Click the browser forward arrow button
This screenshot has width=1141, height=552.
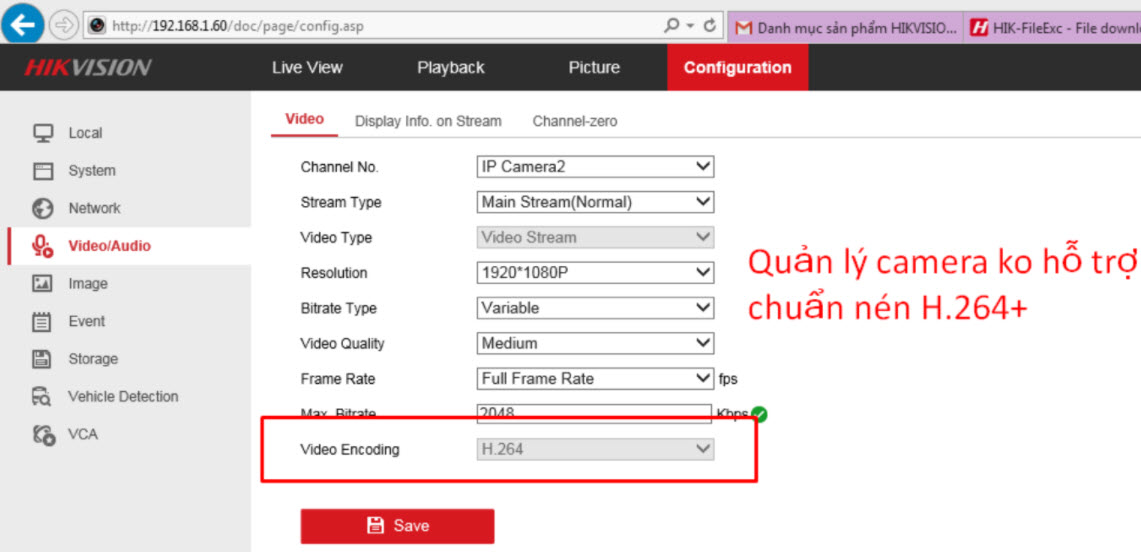point(65,26)
